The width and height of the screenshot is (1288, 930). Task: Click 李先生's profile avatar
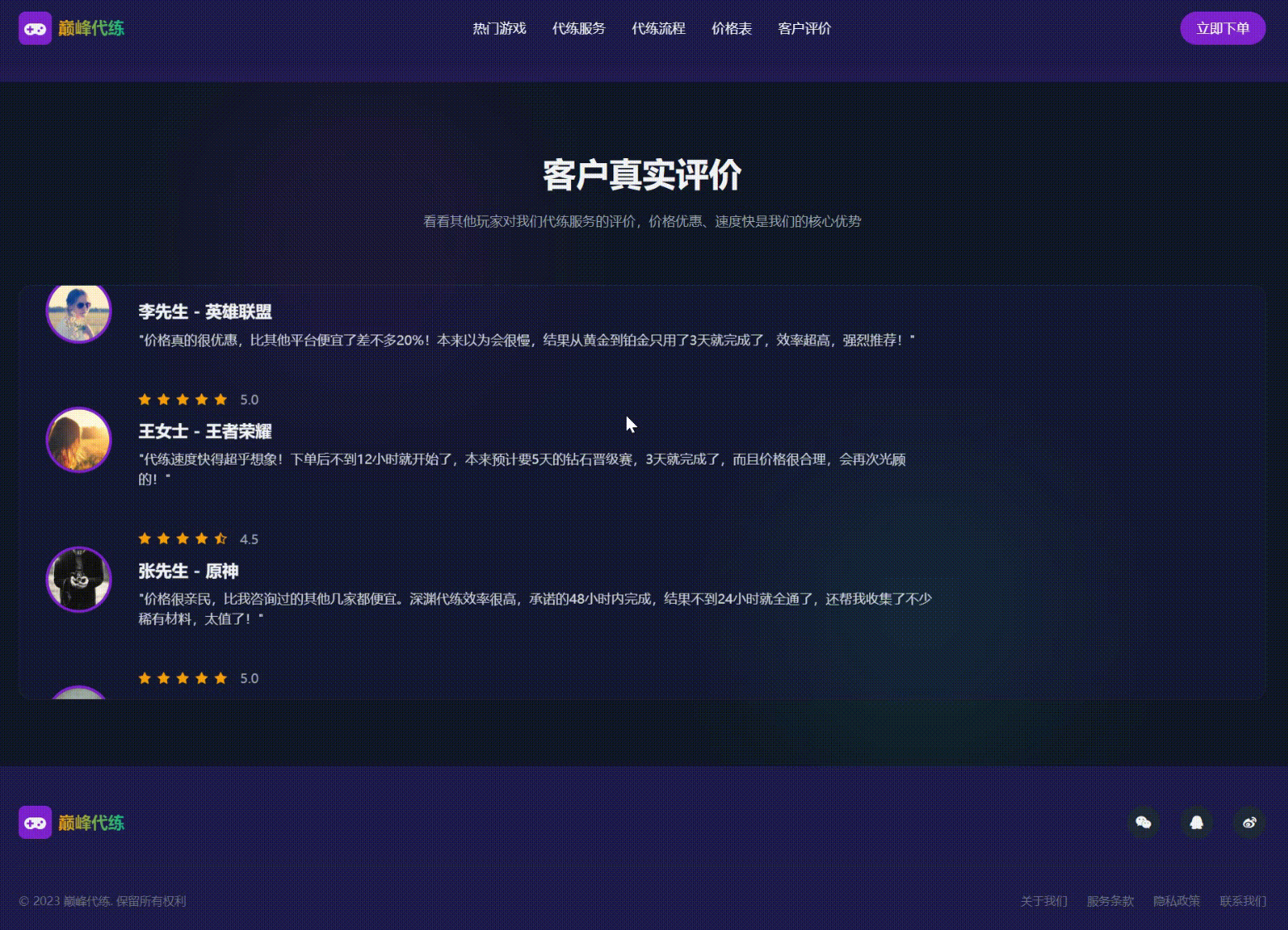click(79, 311)
